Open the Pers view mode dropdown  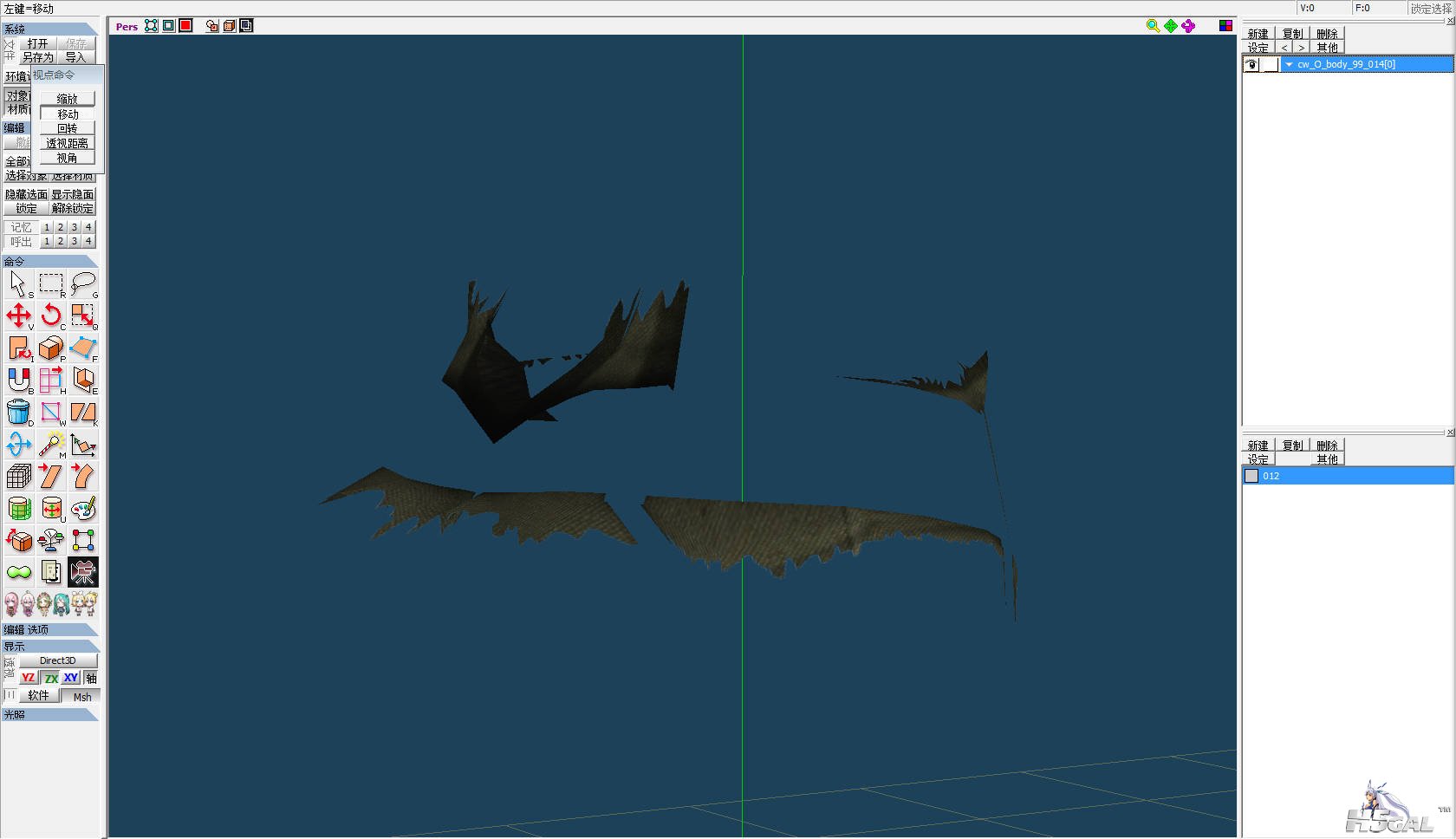pos(127,26)
